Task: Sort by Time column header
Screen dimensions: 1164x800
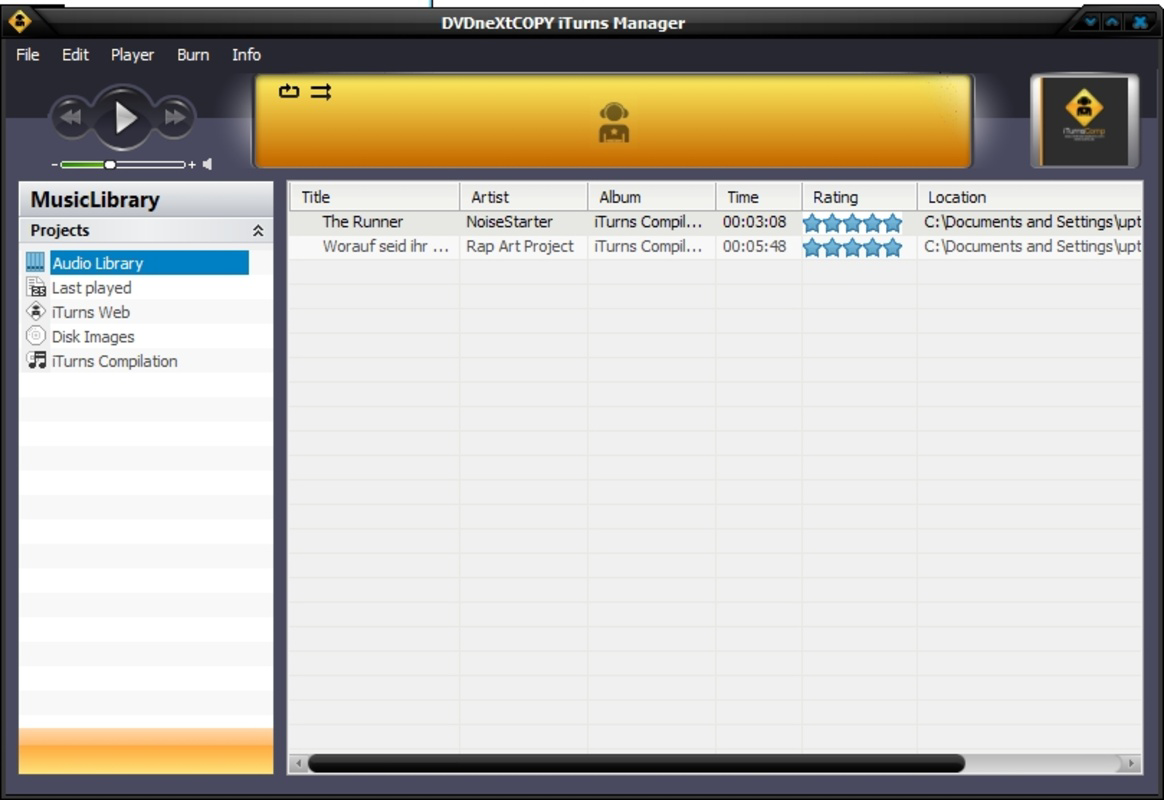Action: click(x=759, y=197)
